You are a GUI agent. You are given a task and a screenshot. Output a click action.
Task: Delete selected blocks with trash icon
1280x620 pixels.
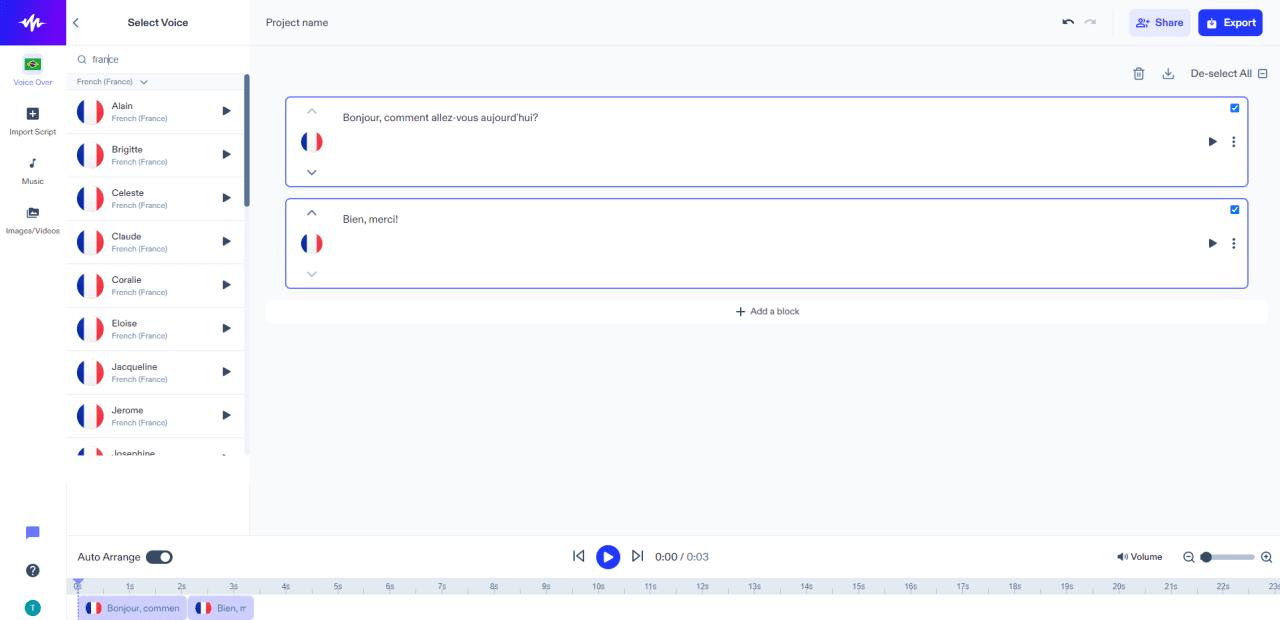click(1138, 73)
